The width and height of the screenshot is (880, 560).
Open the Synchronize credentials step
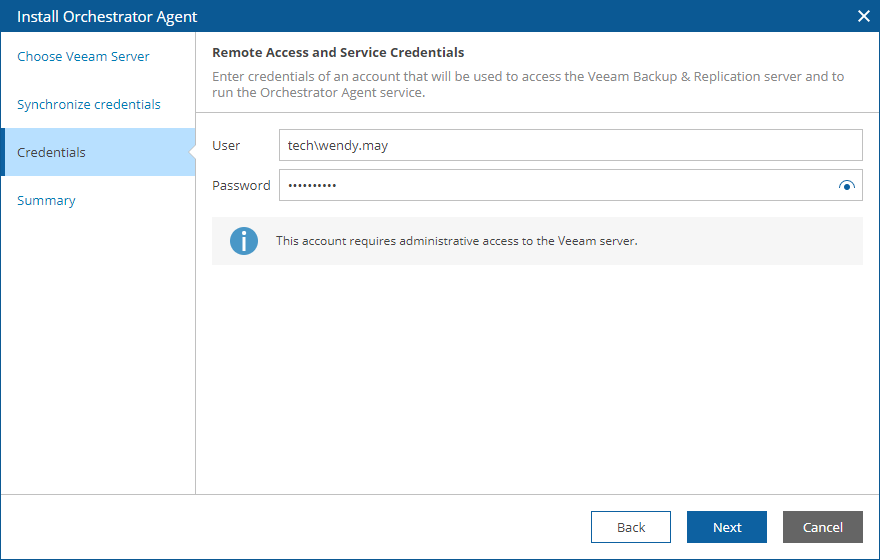pos(89,104)
